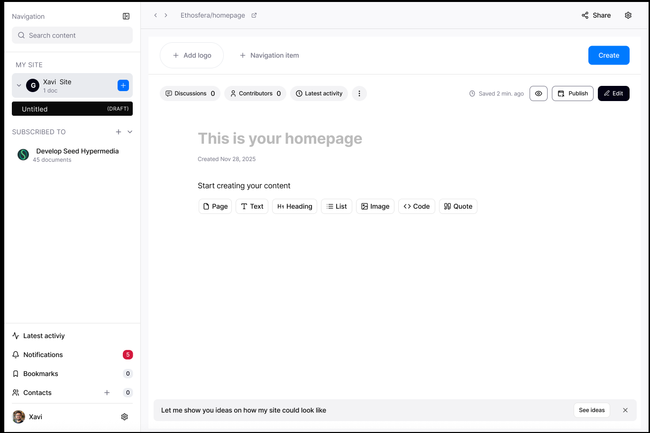Viewport: 650px width, 433px height.
Task: Switch to Latest activity tab
Action: [319, 94]
